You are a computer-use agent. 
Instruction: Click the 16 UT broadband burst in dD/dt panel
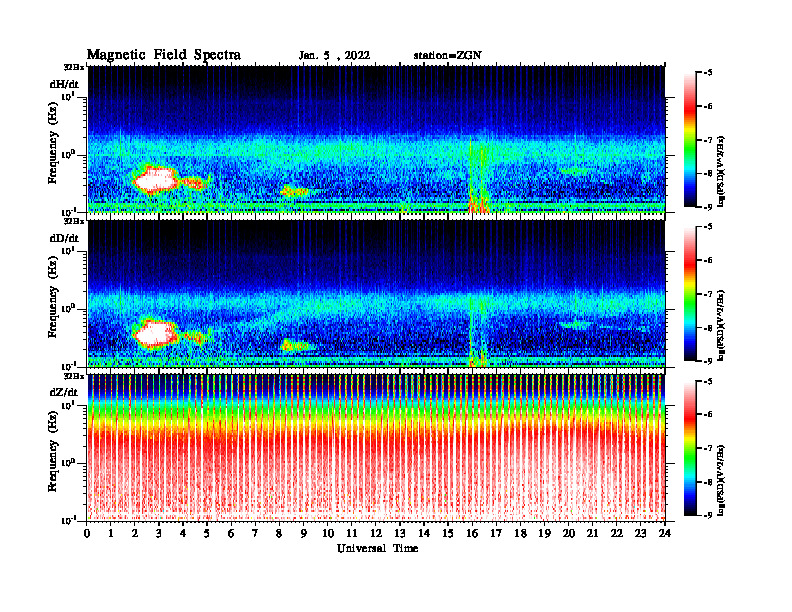pyautogui.click(x=478, y=331)
